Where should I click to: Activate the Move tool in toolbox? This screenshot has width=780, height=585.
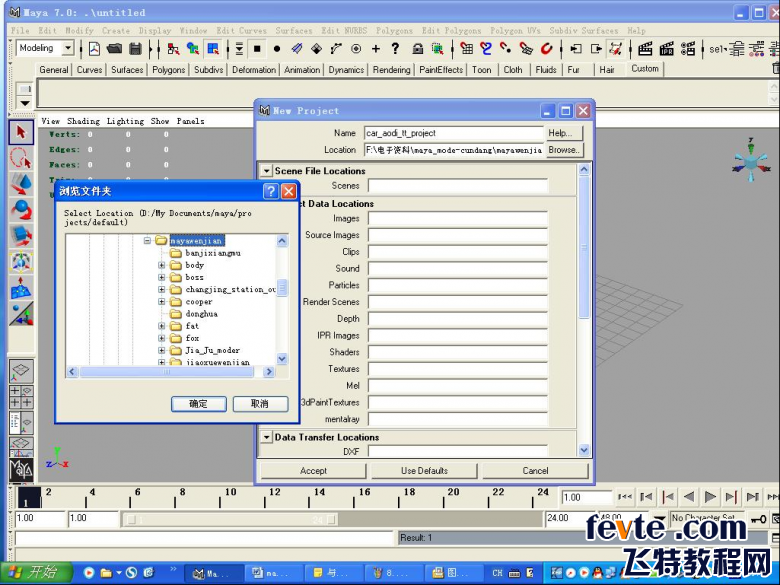point(21,184)
